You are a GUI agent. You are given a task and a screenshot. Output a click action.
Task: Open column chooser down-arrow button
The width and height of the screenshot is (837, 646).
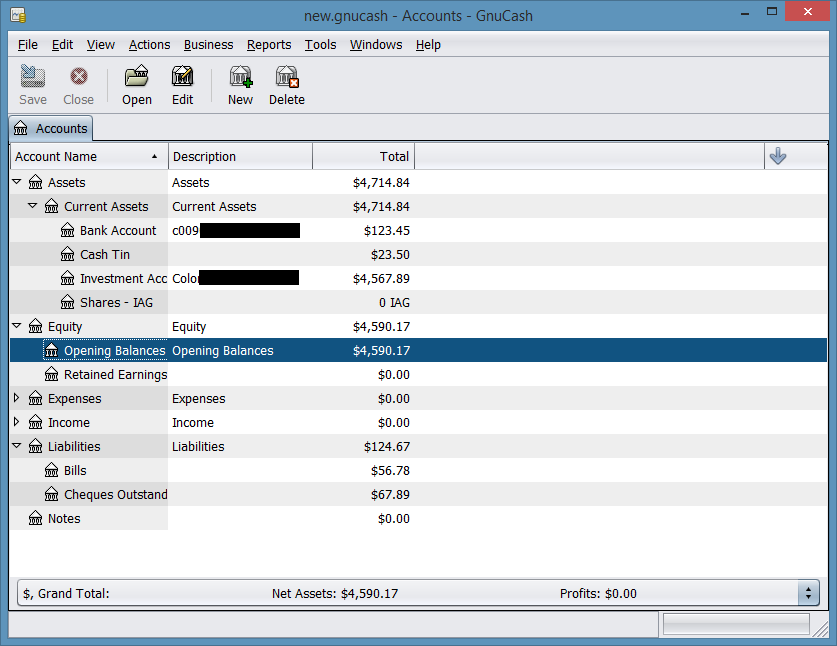(x=778, y=156)
